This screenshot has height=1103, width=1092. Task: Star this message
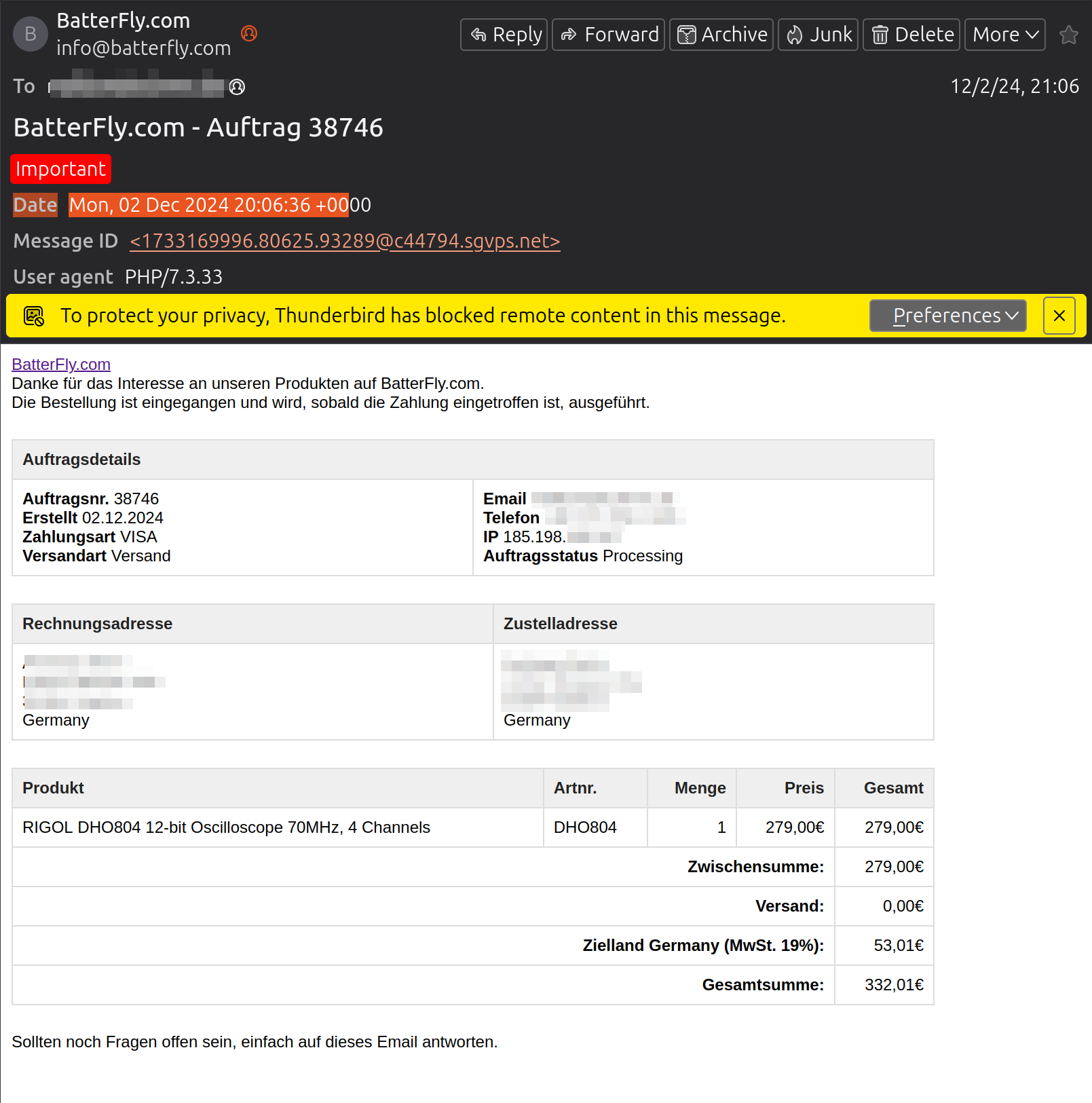coord(1068,35)
